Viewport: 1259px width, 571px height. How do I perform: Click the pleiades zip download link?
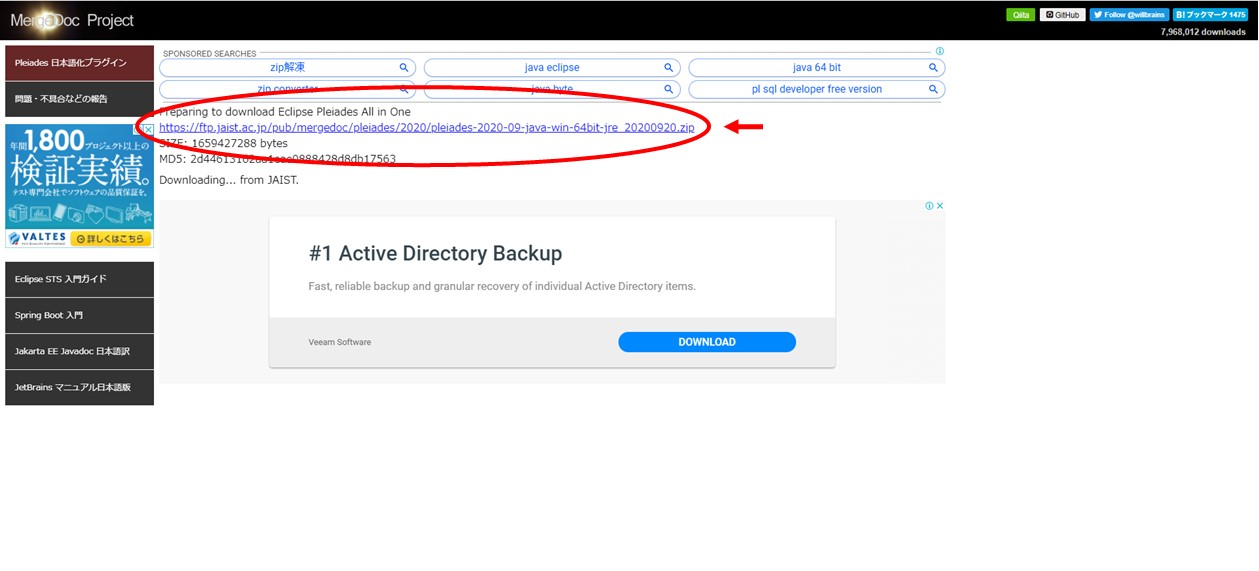click(427, 128)
